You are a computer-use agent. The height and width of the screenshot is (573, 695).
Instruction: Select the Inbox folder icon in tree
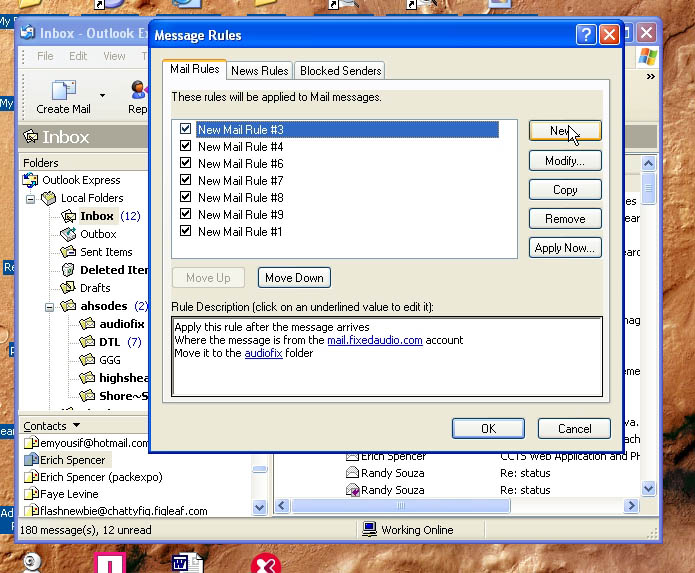coord(68,216)
